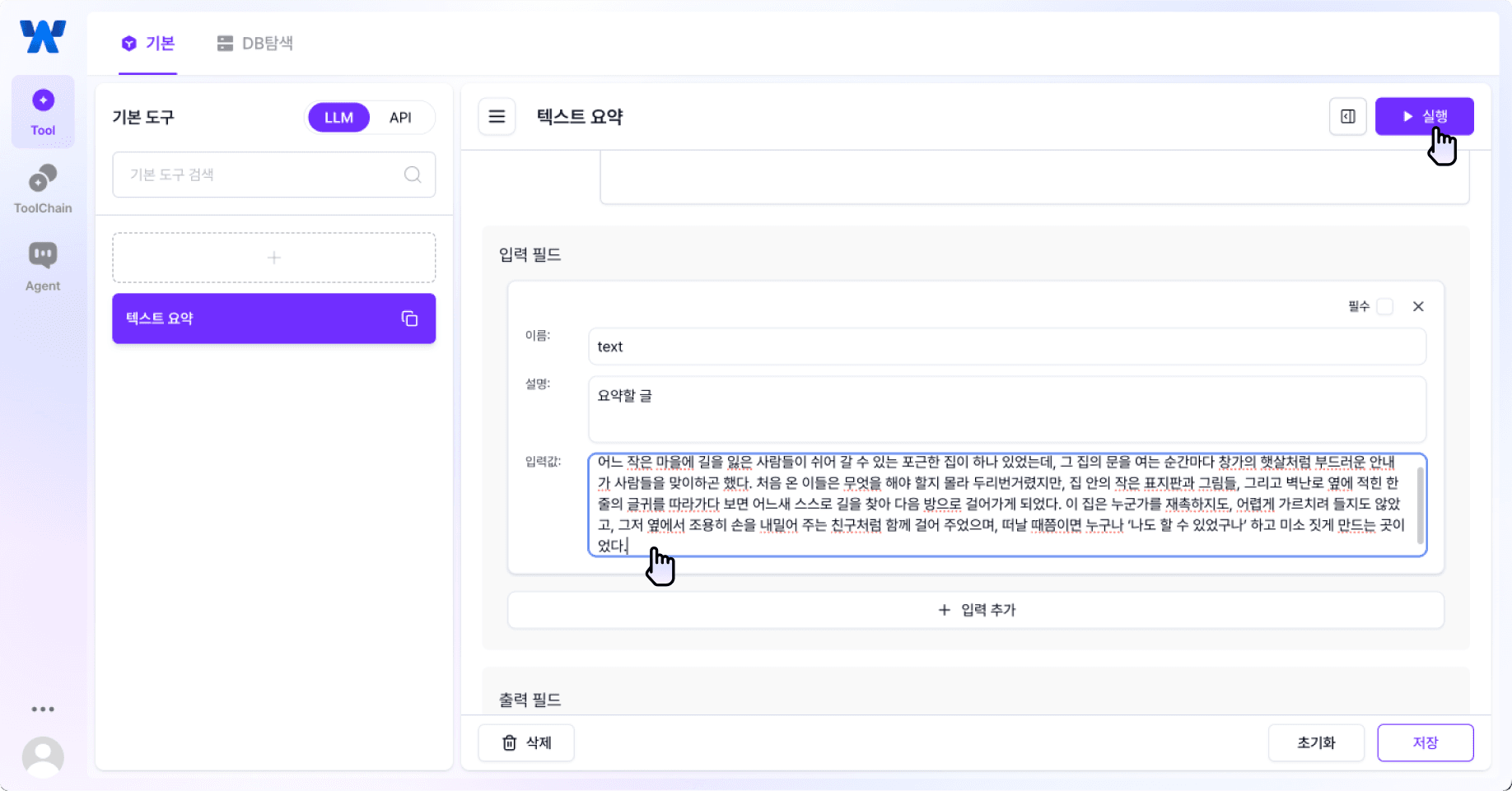Expand the 출력 필드 section
The height and width of the screenshot is (791, 1512).
pos(530,699)
